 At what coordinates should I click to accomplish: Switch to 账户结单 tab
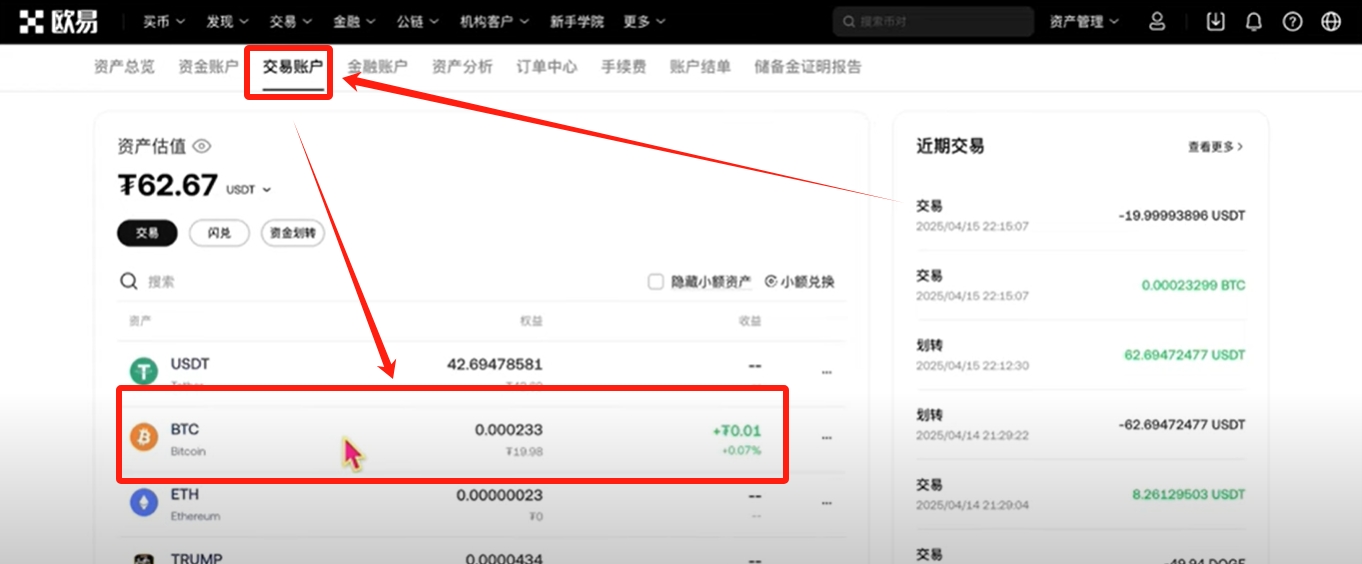(700, 67)
